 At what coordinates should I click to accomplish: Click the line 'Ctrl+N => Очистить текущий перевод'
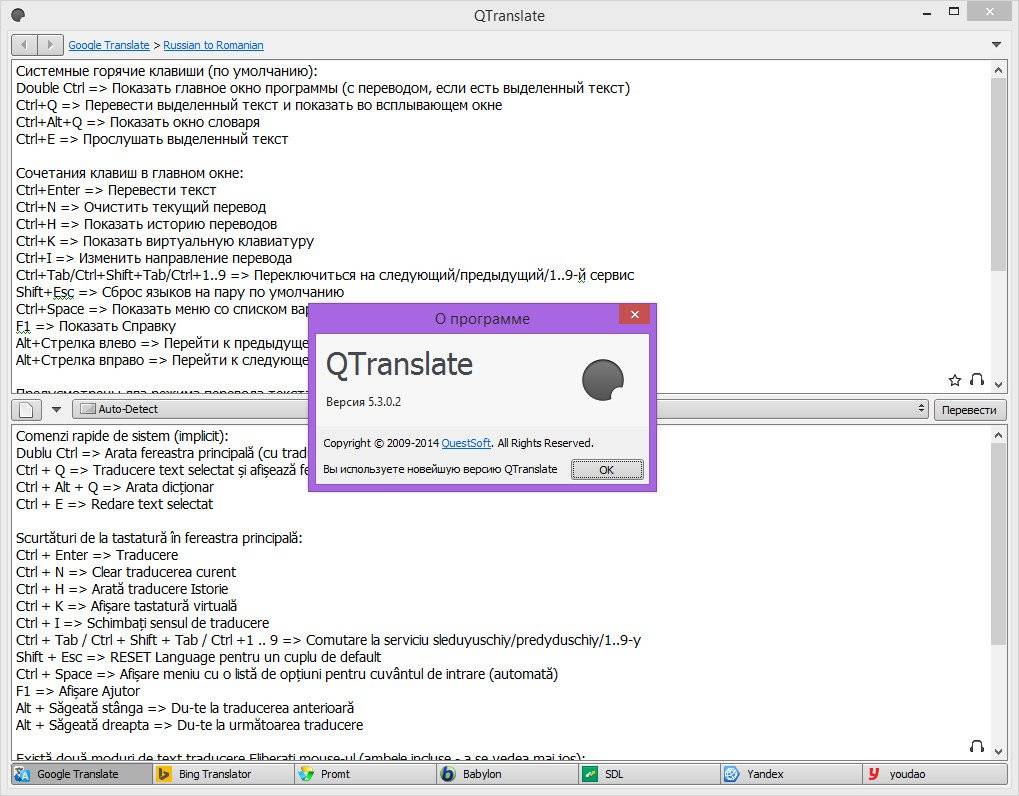point(141,207)
